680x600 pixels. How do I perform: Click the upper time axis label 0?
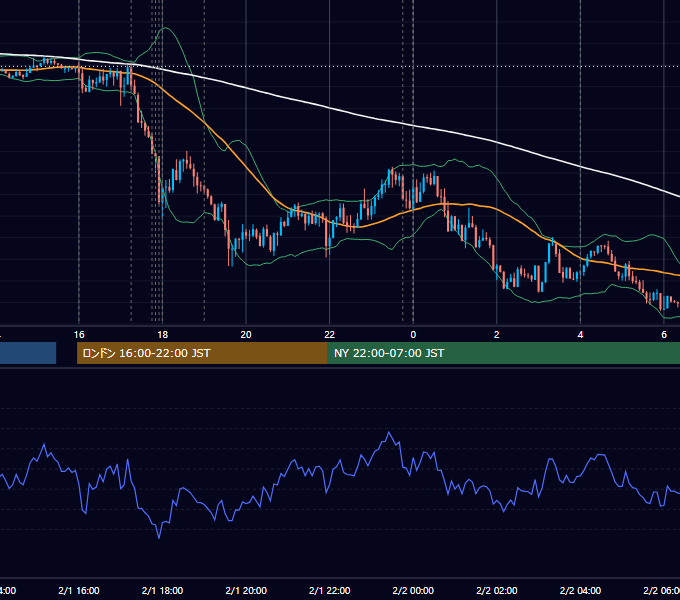click(413, 335)
